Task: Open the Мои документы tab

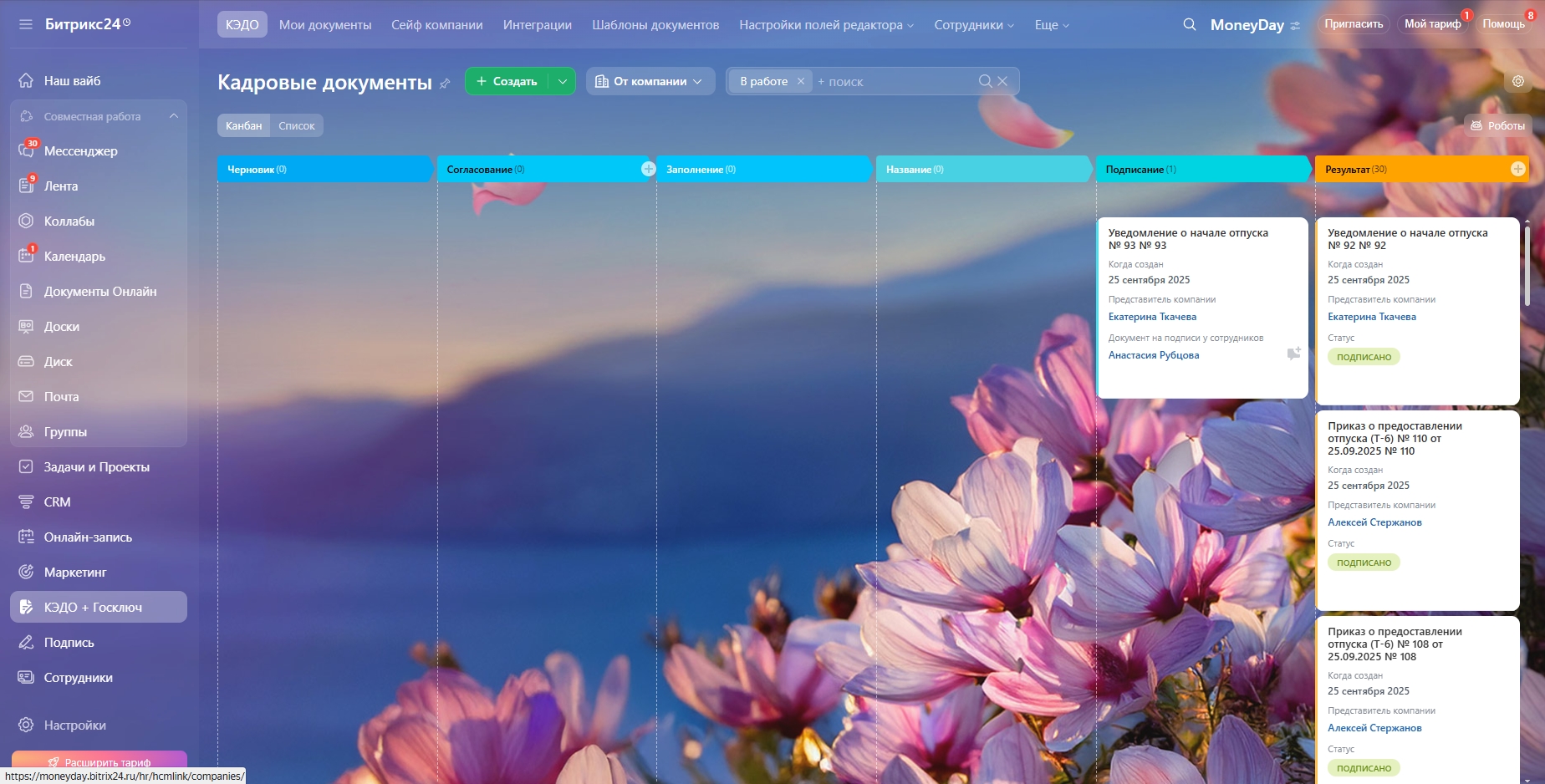Action: (x=324, y=25)
